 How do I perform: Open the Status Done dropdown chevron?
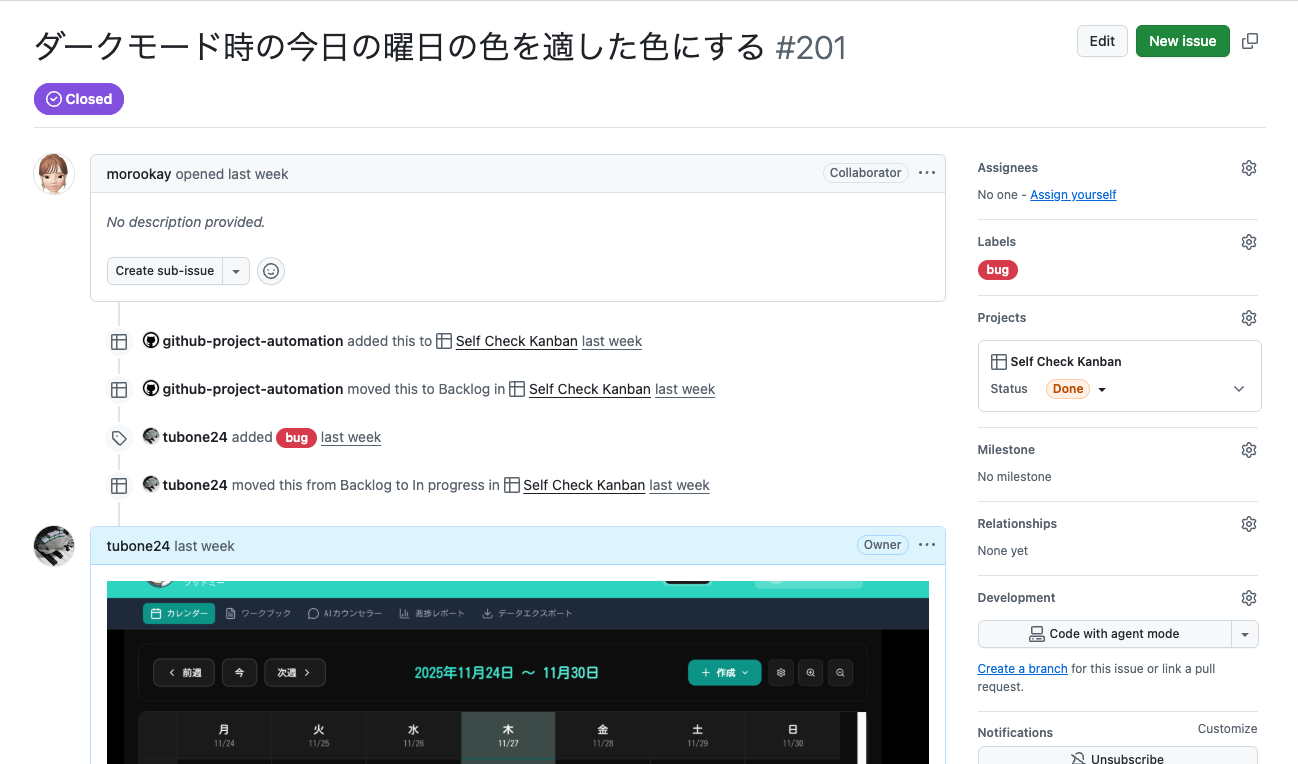[x=1101, y=389]
